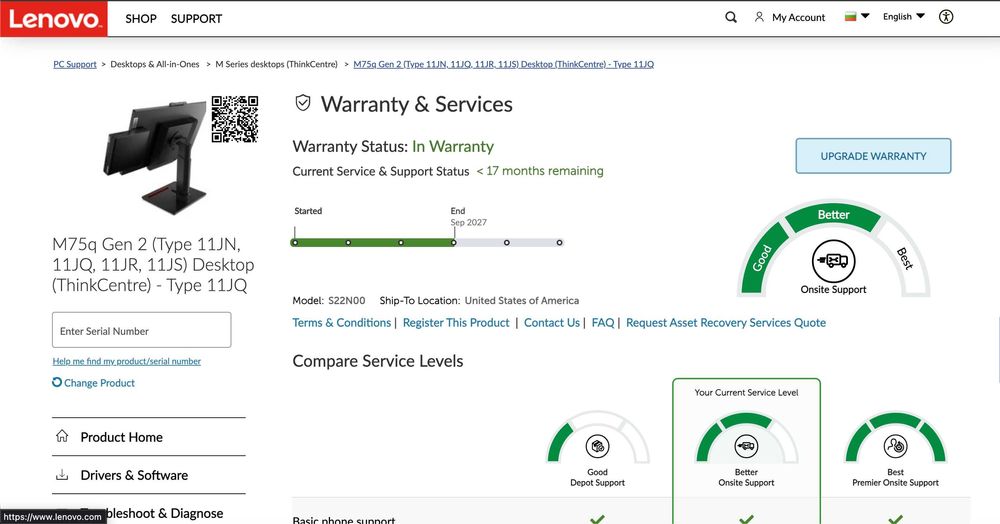Click the Change Product refresh icon

[57, 382]
